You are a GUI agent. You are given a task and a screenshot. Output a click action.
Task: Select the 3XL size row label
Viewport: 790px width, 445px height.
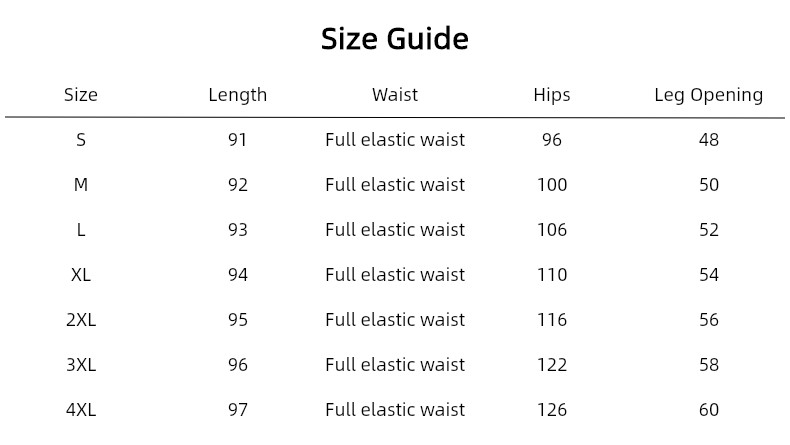(x=81, y=364)
